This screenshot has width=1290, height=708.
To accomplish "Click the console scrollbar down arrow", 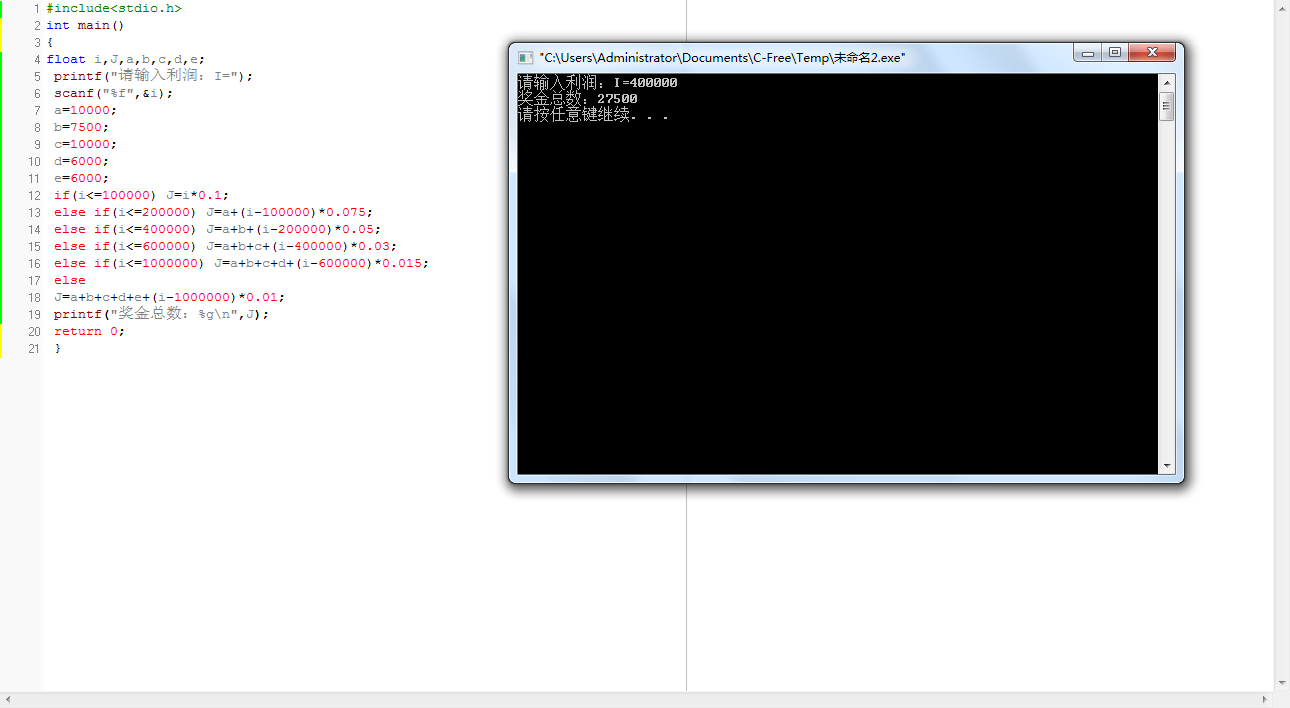I will (1167, 466).
